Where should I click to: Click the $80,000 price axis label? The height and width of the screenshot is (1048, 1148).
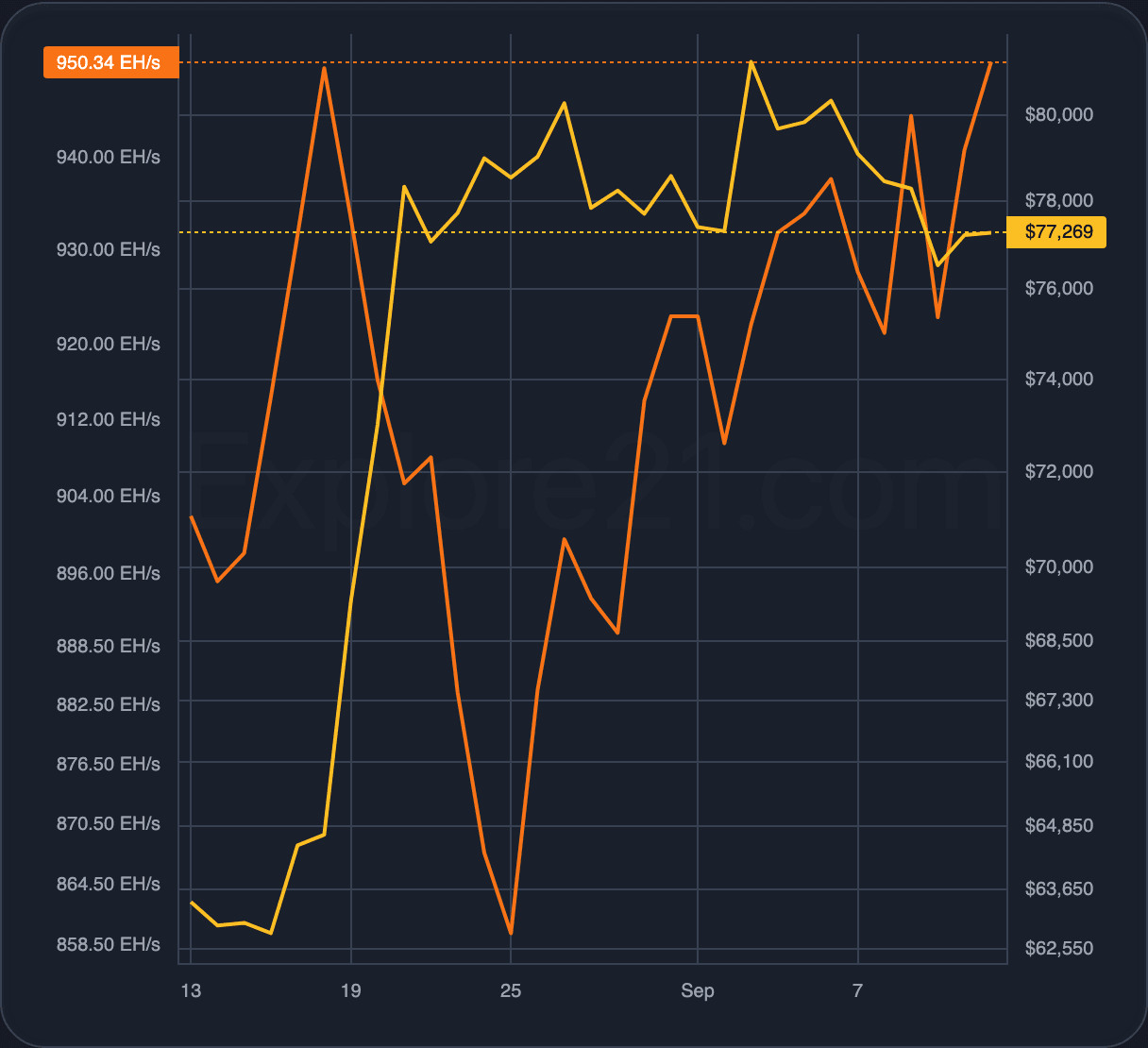(1059, 115)
